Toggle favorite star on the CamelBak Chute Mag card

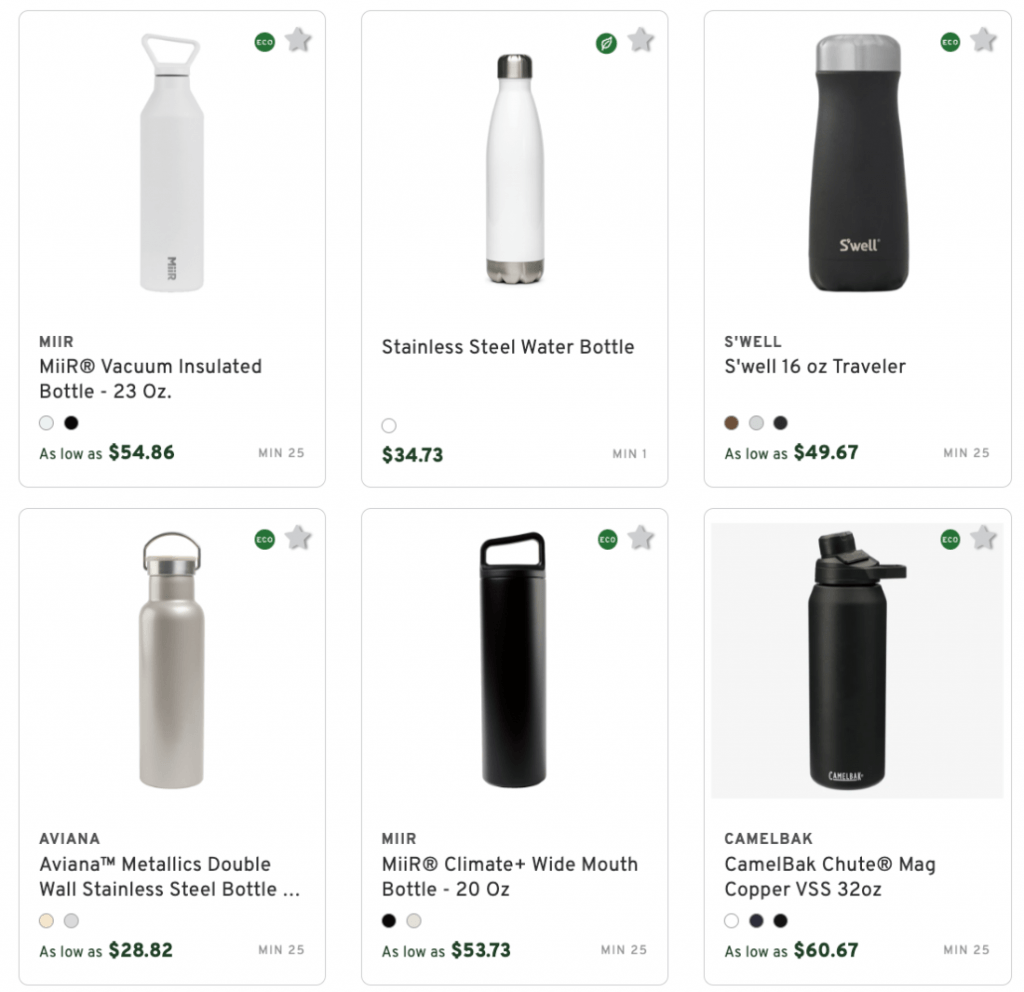[983, 538]
